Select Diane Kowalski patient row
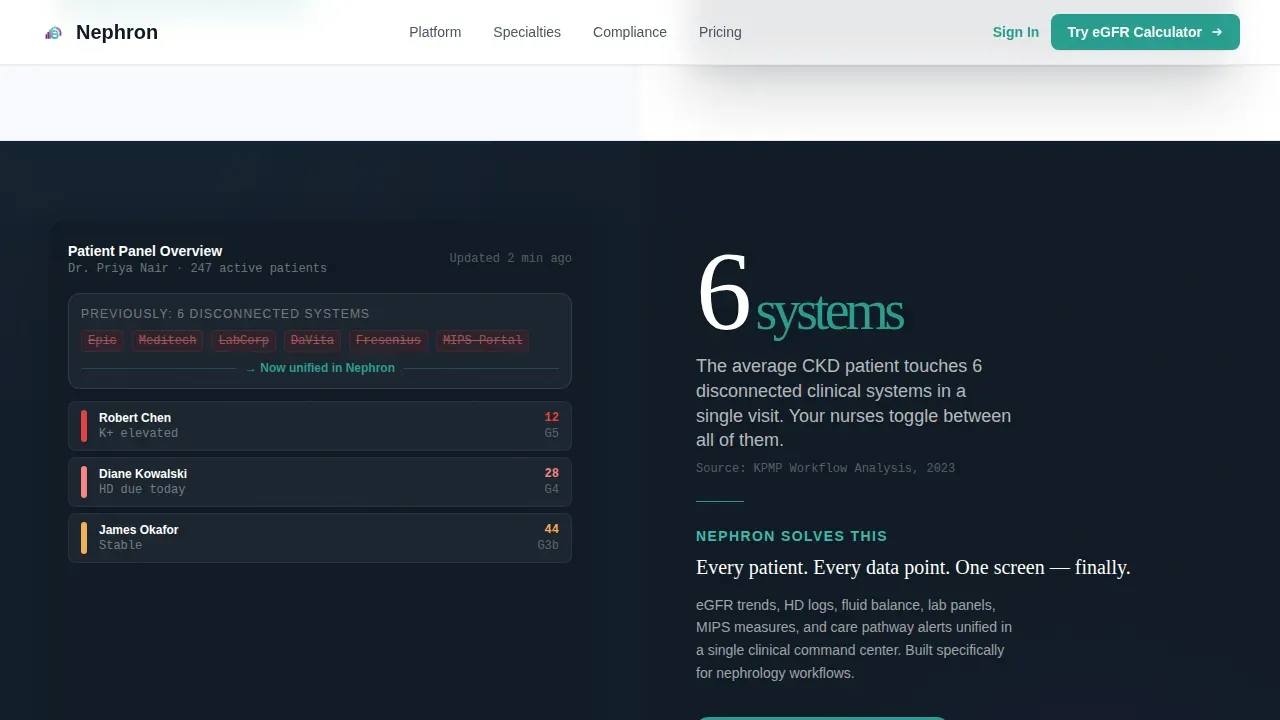Viewport: 1280px width, 720px height. point(320,482)
